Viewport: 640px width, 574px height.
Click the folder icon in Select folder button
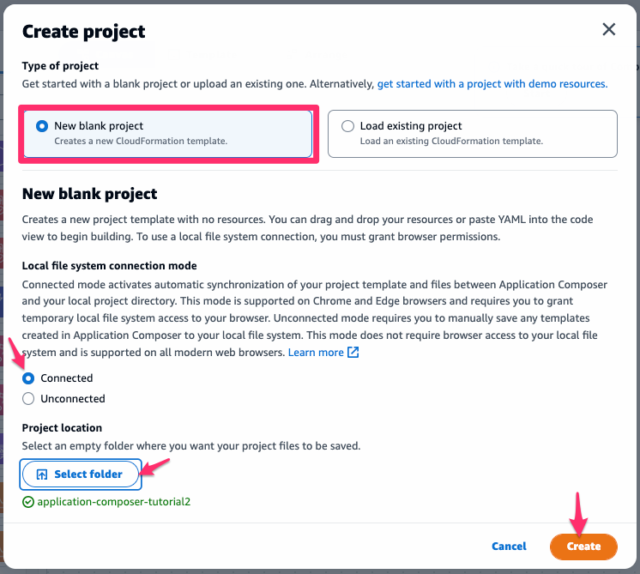coord(42,474)
